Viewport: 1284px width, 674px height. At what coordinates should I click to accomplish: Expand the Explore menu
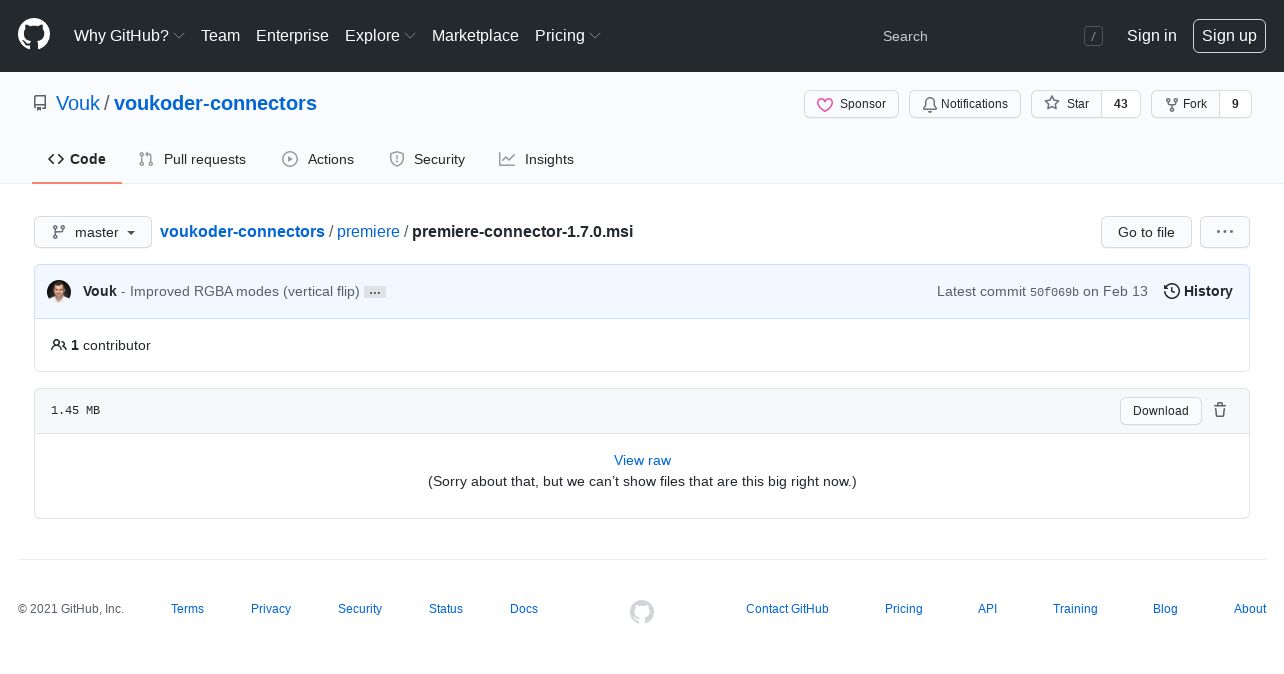point(380,35)
